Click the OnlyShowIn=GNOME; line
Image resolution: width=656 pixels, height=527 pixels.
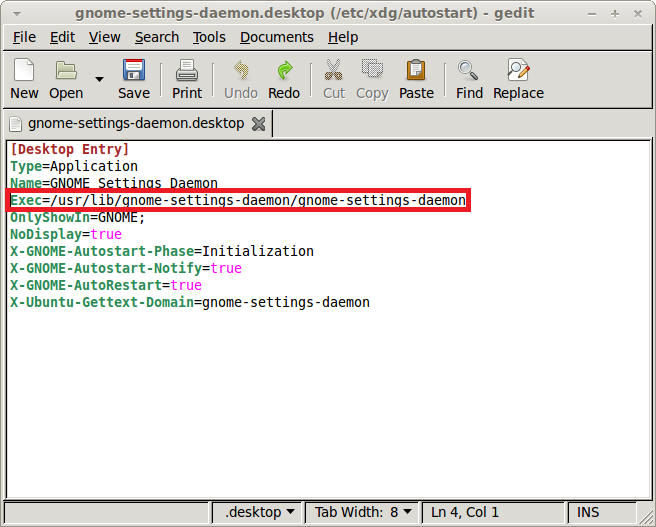coord(77,217)
